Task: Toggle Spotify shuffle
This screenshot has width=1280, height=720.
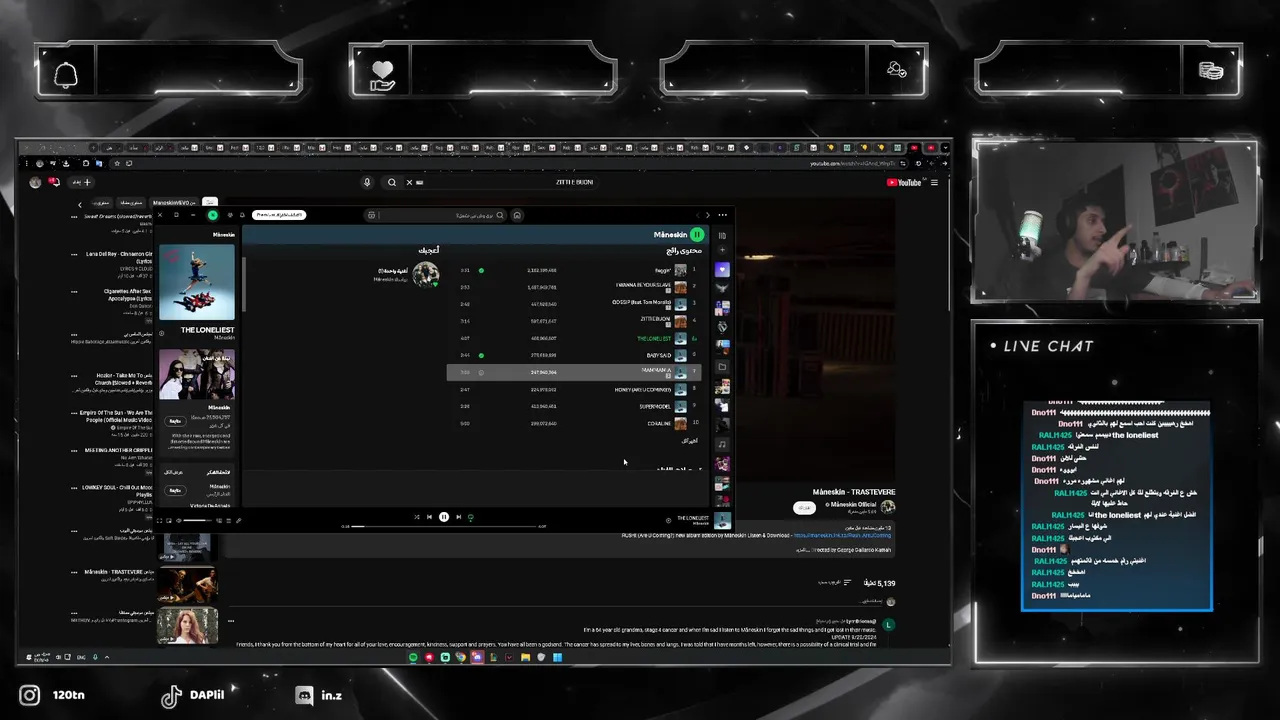Action: click(x=417, y=517)
